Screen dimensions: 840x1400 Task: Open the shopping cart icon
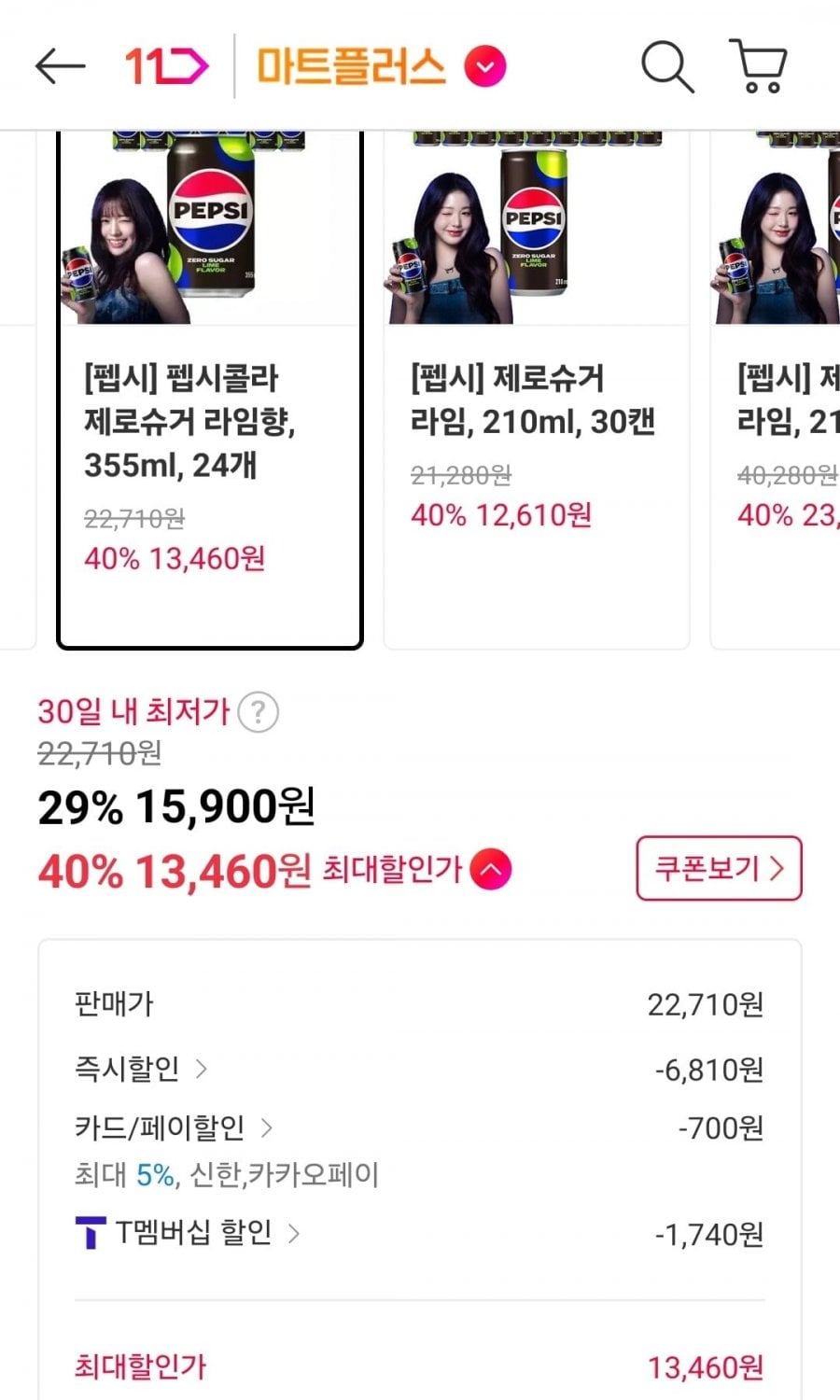coord(758,66)
